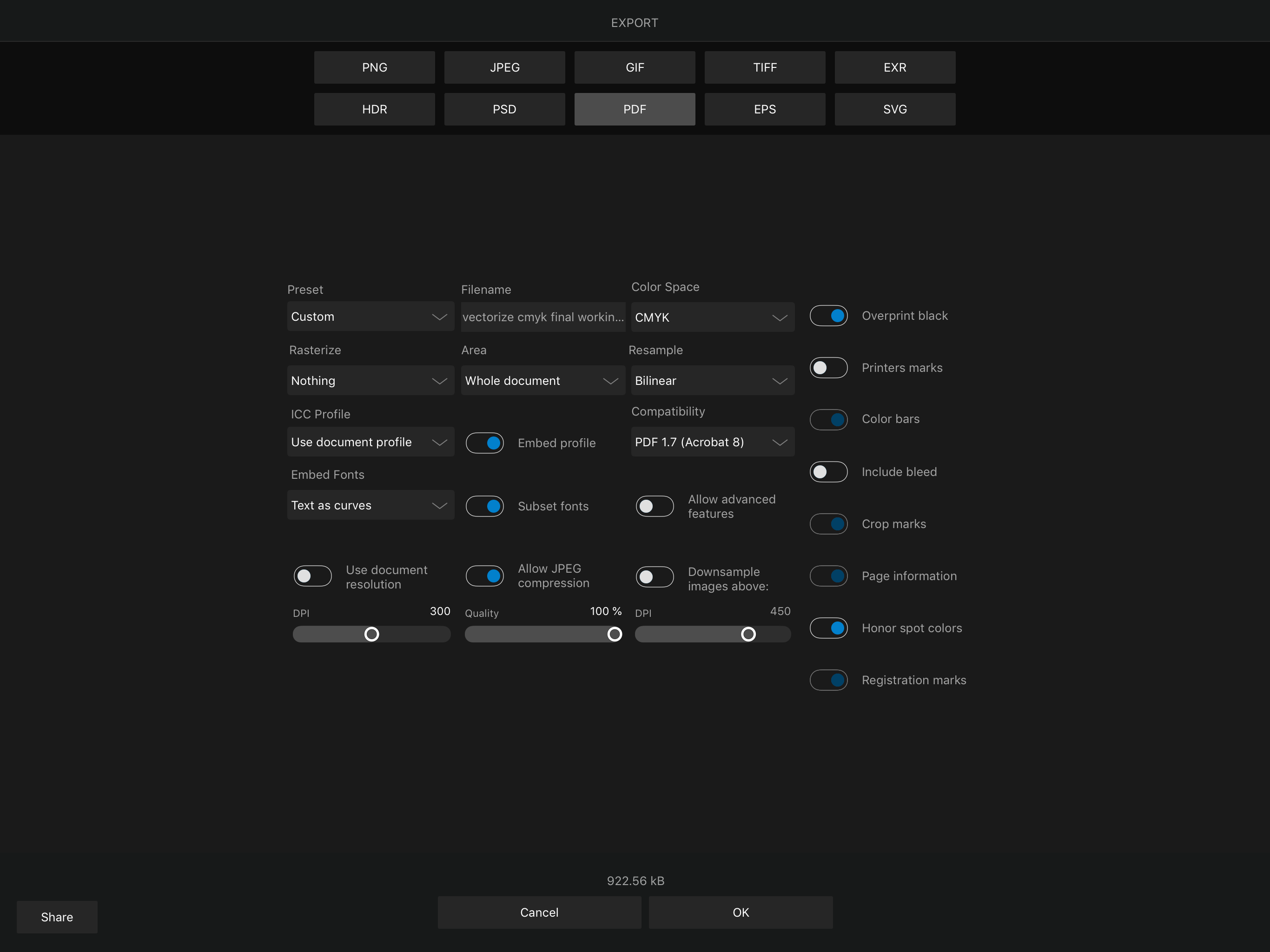Screen dimensions: 1270x952
Task: Click the Quality slider handle
Action: [x=615, y=634]
